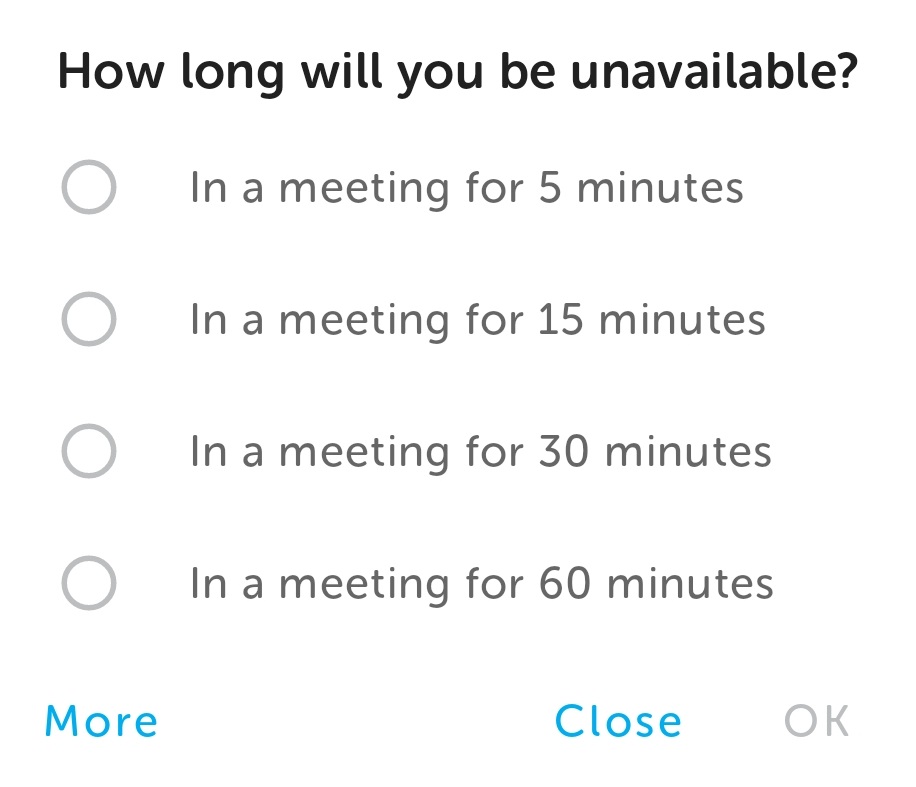Set unavailable status to shortest meeting duration
The width and height of the screenshot is (916, 787).
point(89,188)
